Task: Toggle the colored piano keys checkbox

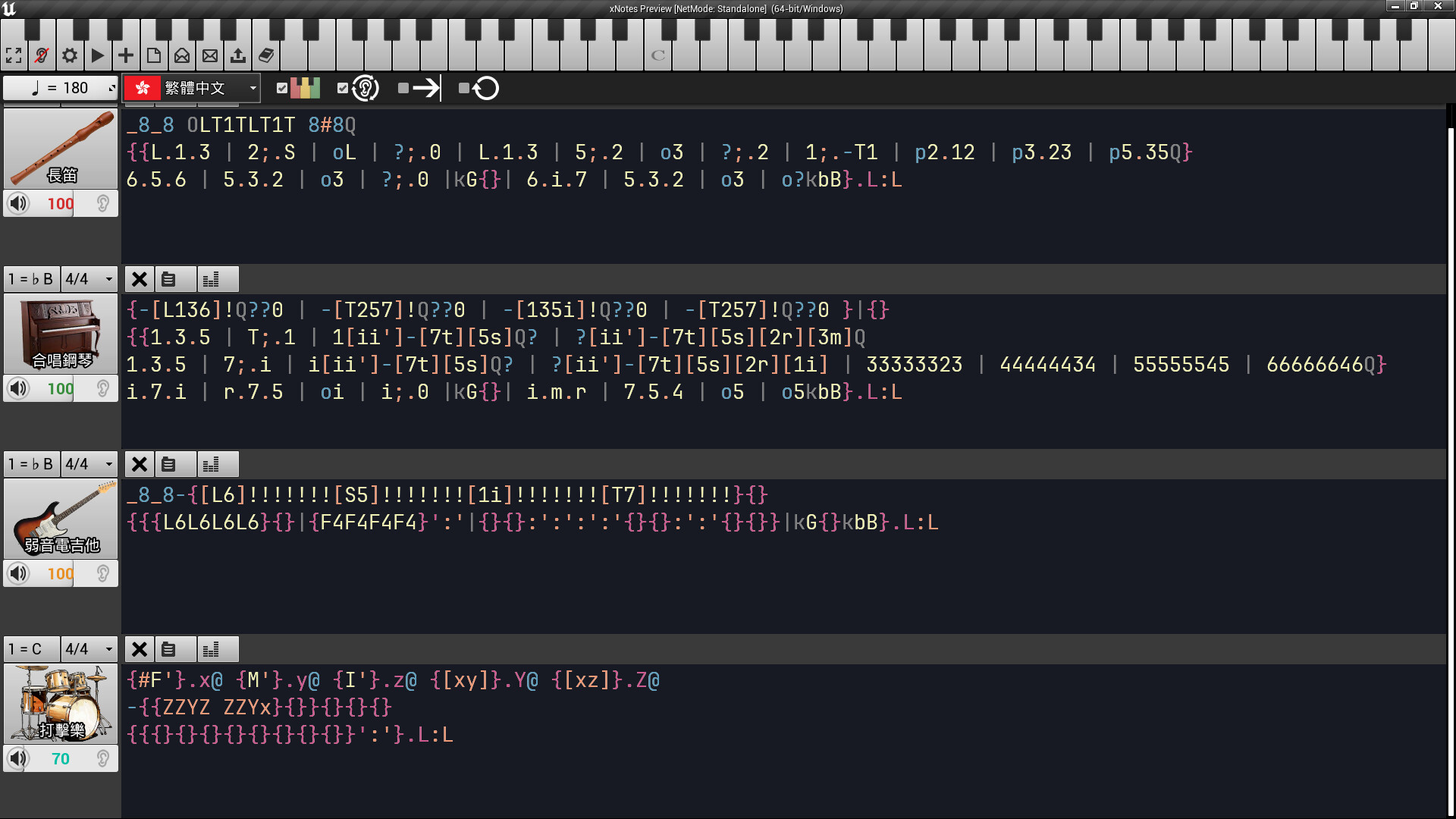Action: [282, 88]
